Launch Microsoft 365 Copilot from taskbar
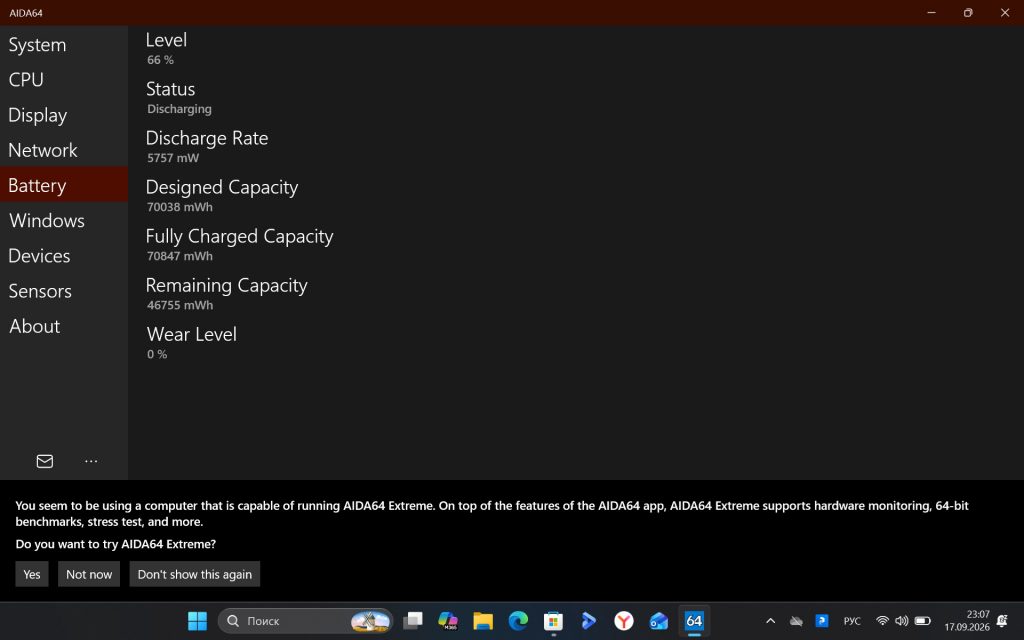The width and height of the screenshot is (1024, 640). (448, 620)
